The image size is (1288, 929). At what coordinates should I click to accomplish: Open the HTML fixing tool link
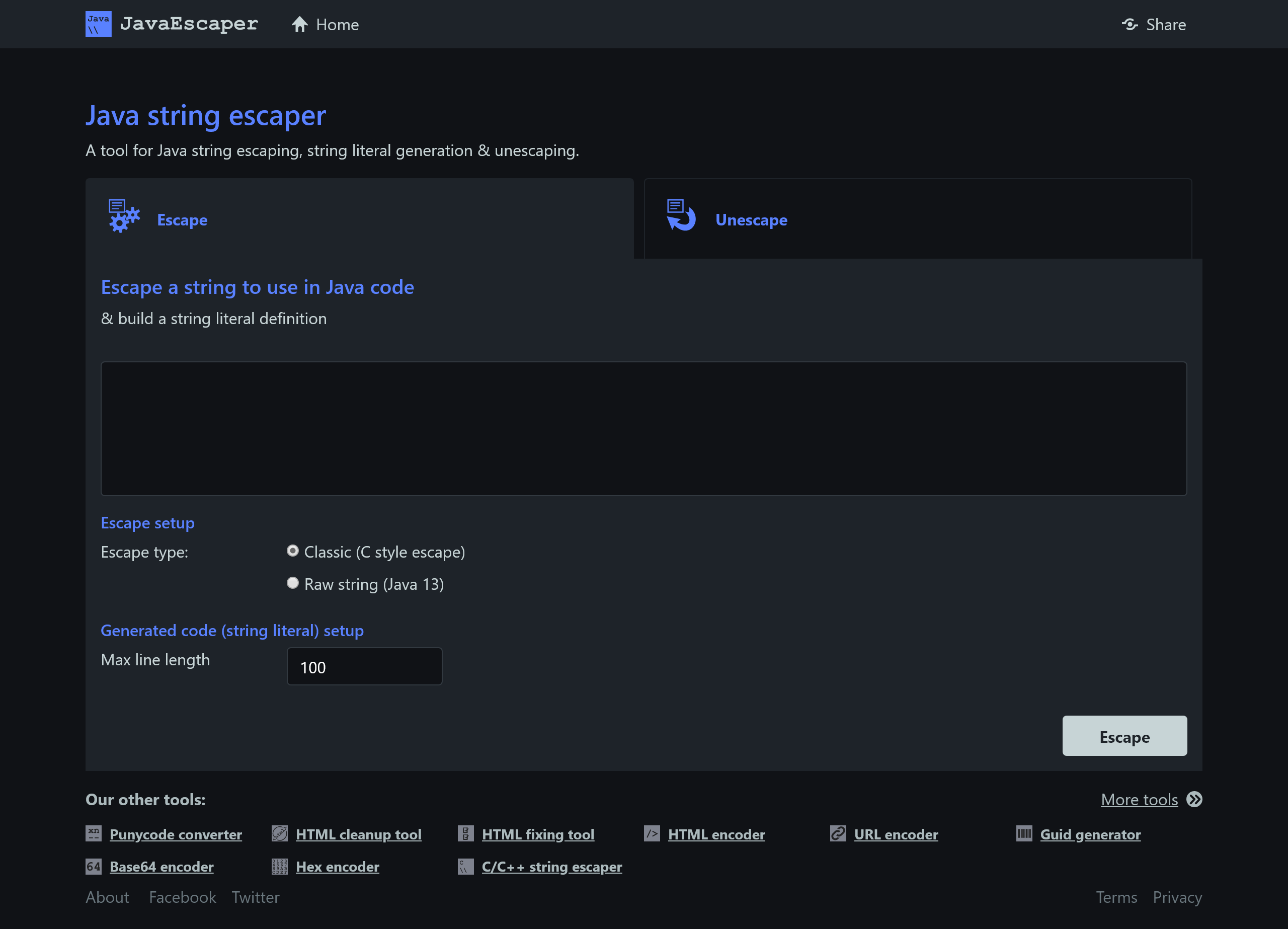538,834
